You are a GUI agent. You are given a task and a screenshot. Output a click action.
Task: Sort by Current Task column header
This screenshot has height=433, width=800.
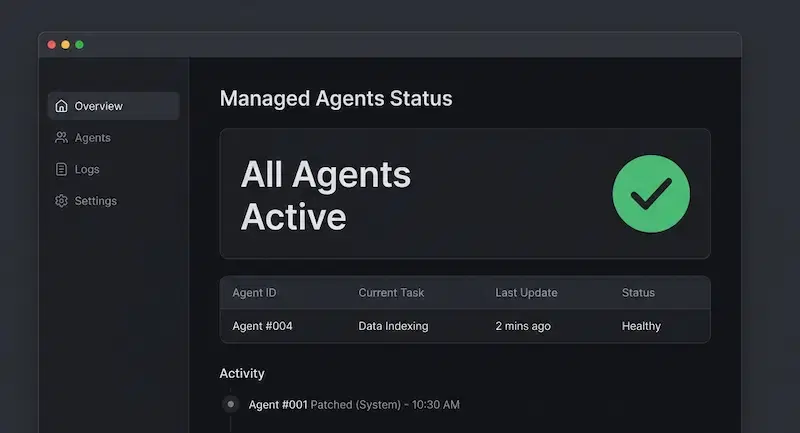391,293
